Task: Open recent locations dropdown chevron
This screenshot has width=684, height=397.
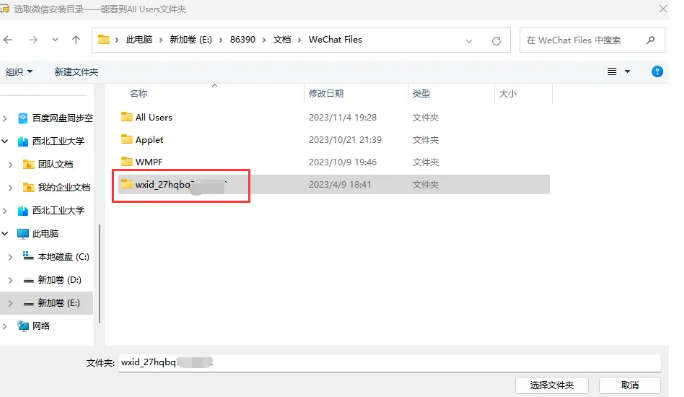Action: 55,40
